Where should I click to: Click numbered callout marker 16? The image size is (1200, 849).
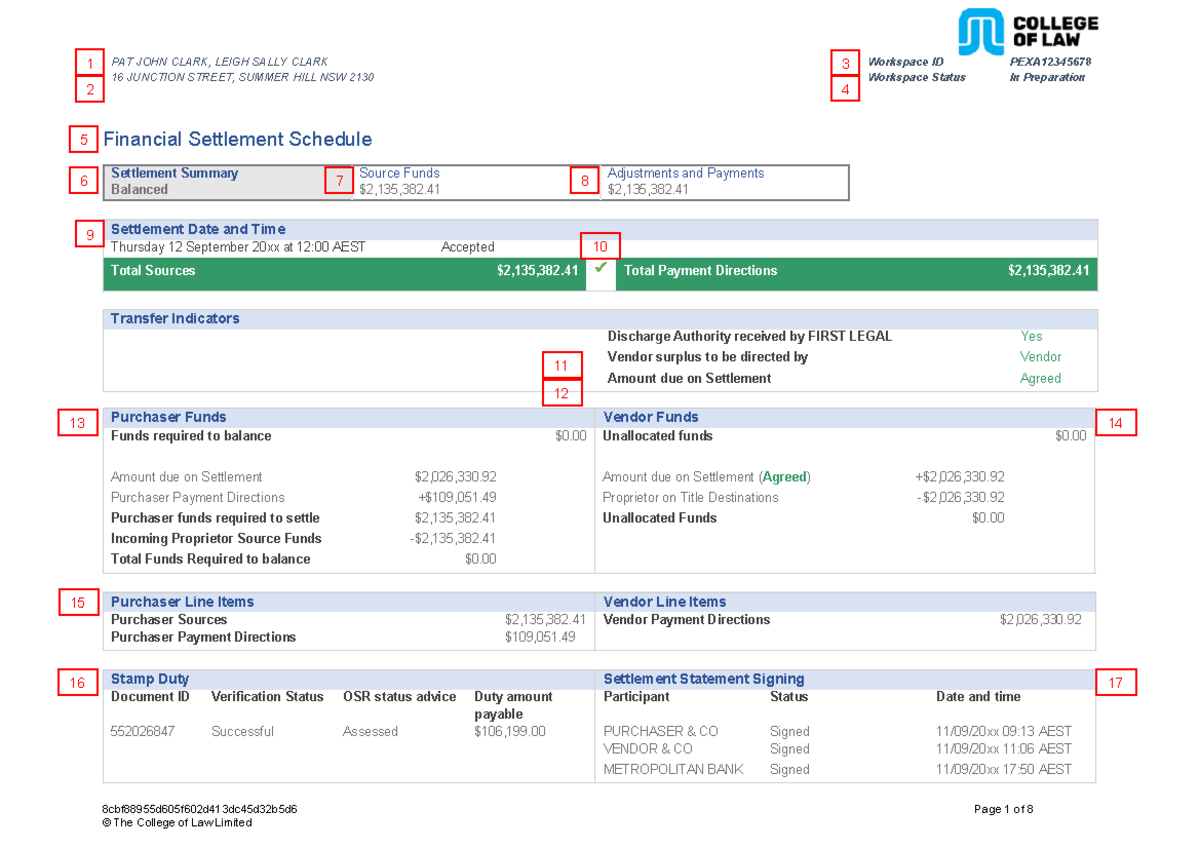click(x=77, y=683)
